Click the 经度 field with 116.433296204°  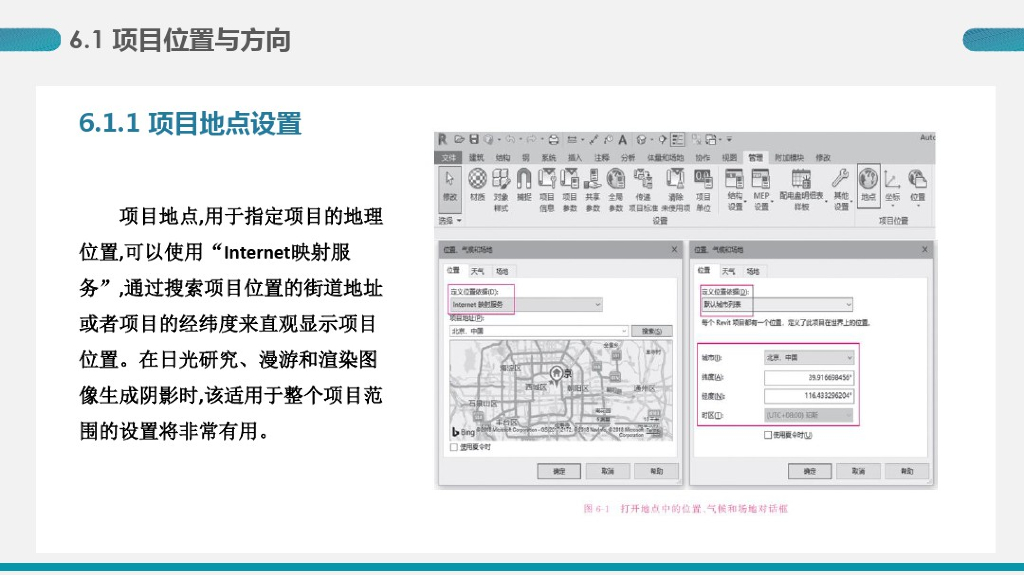pyautogui.click(x=808, y=396)
